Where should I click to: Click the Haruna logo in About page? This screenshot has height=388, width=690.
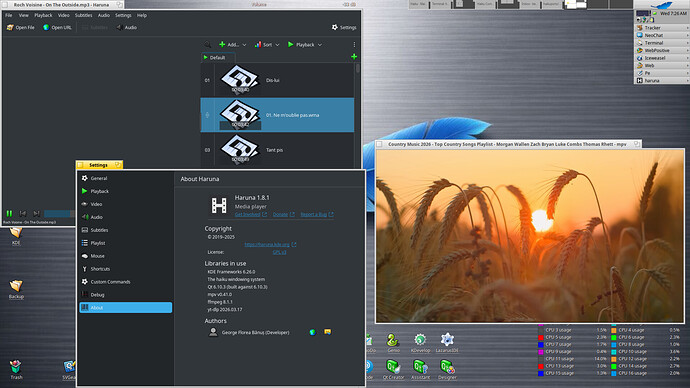pos(219,205)
